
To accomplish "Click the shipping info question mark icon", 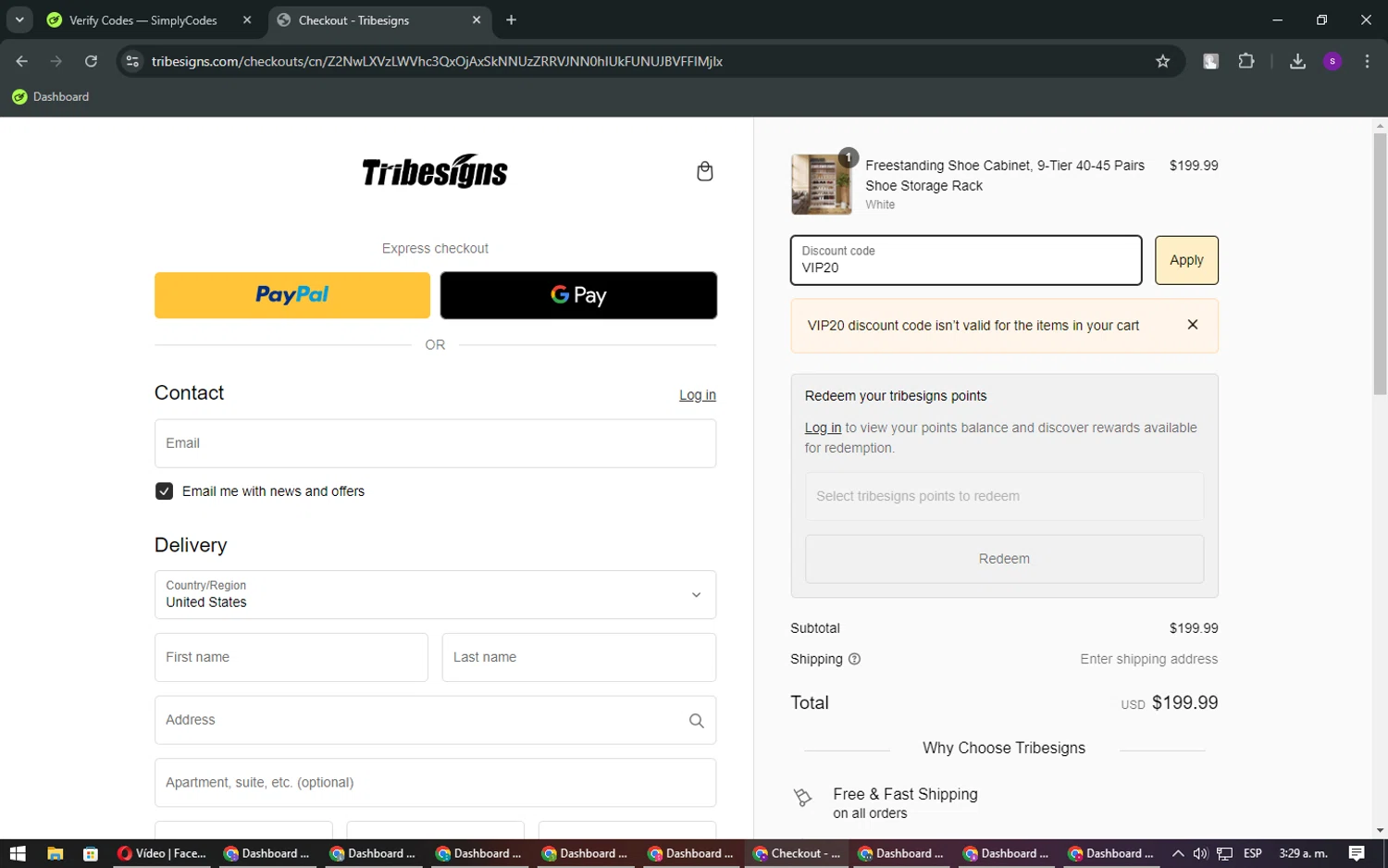I will pyautogui.click(x=854, y=659).
